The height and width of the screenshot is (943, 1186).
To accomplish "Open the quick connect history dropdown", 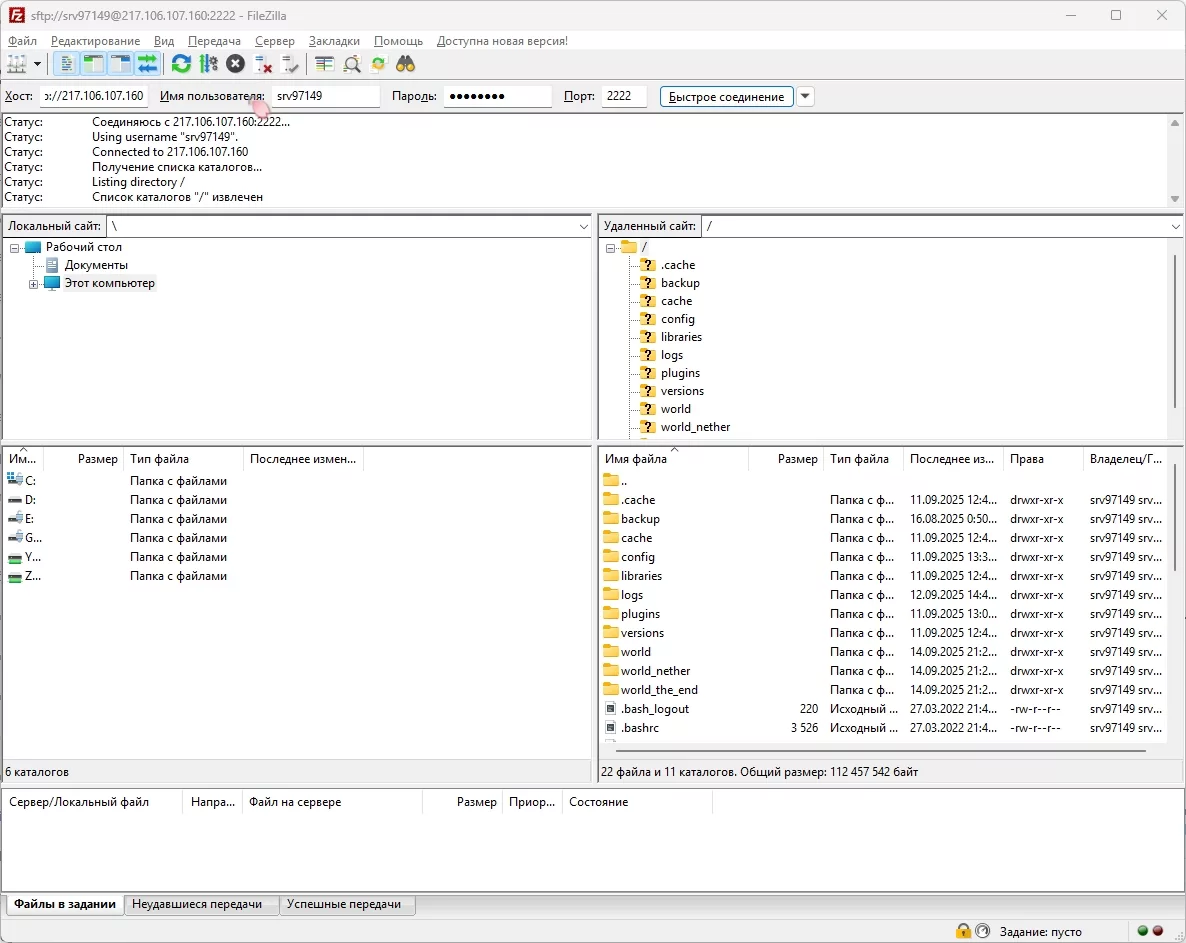I will pos(805,96).
